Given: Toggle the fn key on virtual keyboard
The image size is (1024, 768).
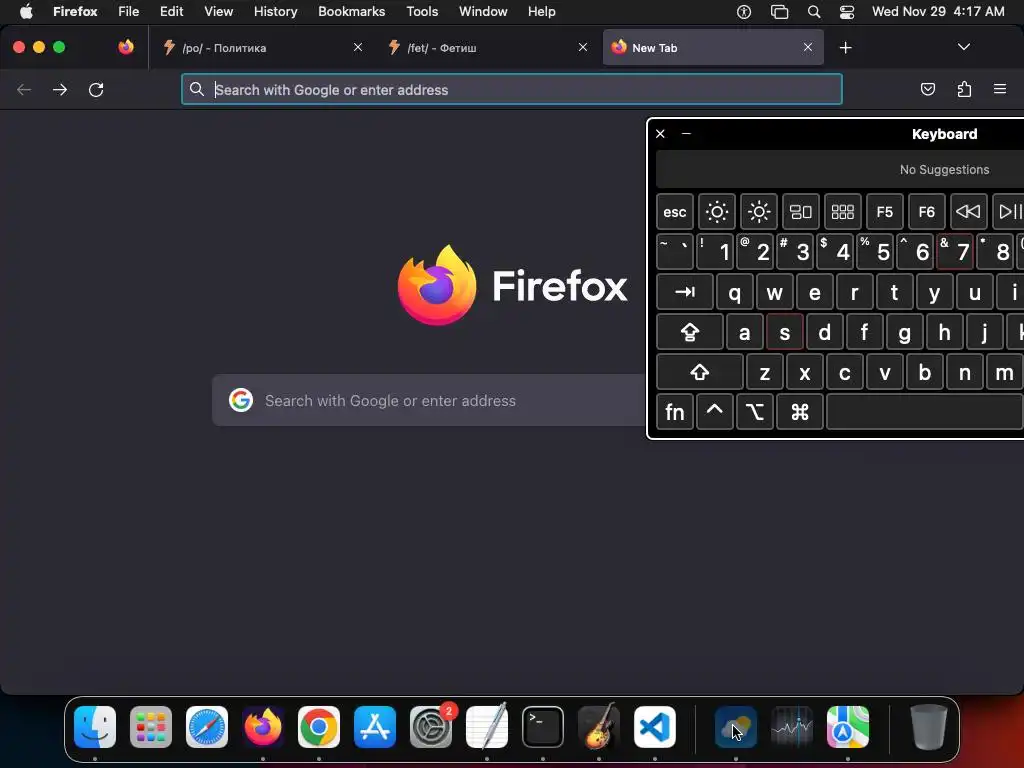Looking at the screenshot, I should click(675, 412).
